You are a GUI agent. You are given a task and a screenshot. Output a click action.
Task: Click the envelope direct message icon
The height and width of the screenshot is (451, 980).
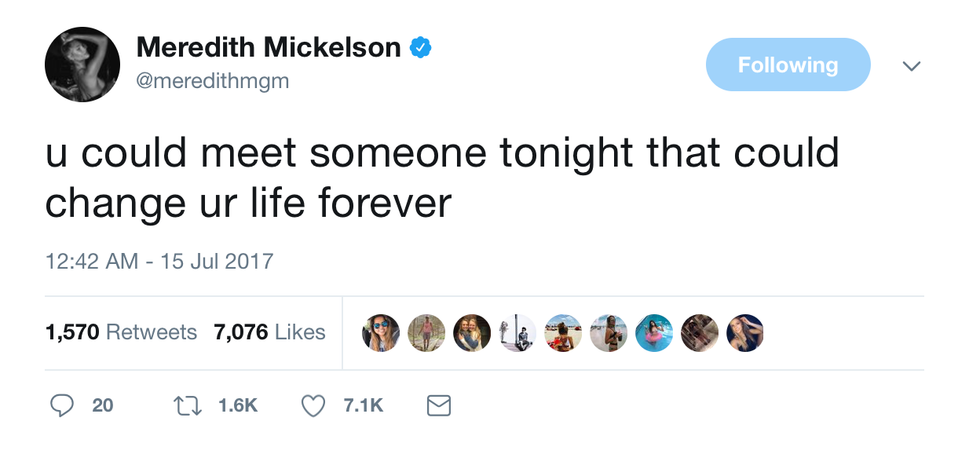click(439, 405)
